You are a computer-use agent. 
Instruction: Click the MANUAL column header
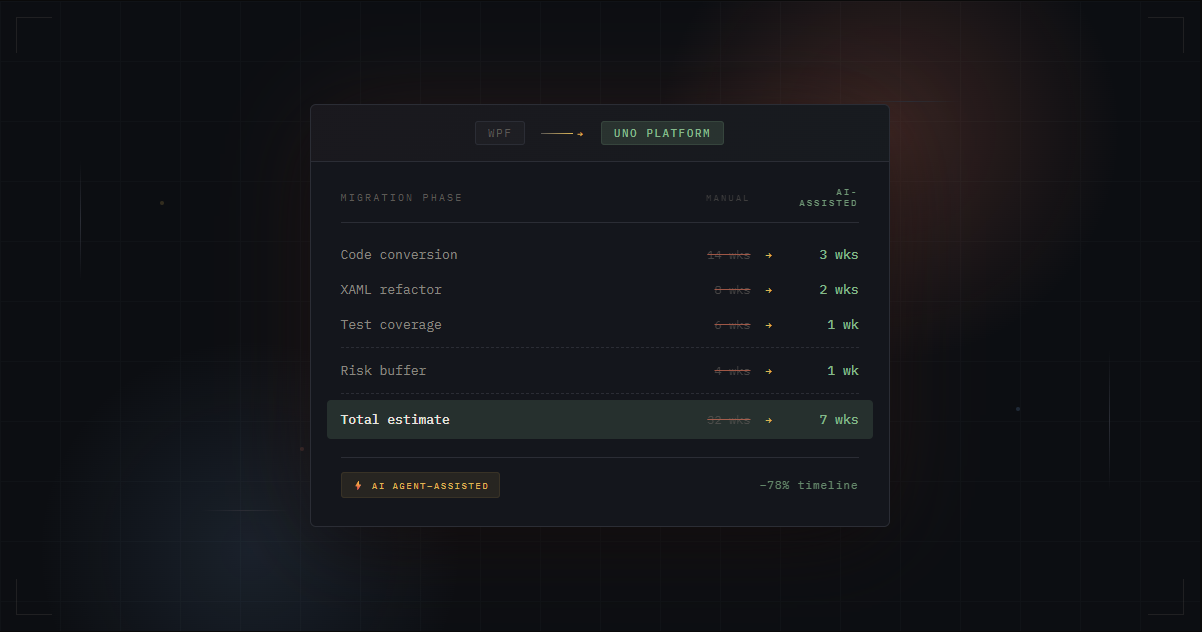click(x=727, y=198)
